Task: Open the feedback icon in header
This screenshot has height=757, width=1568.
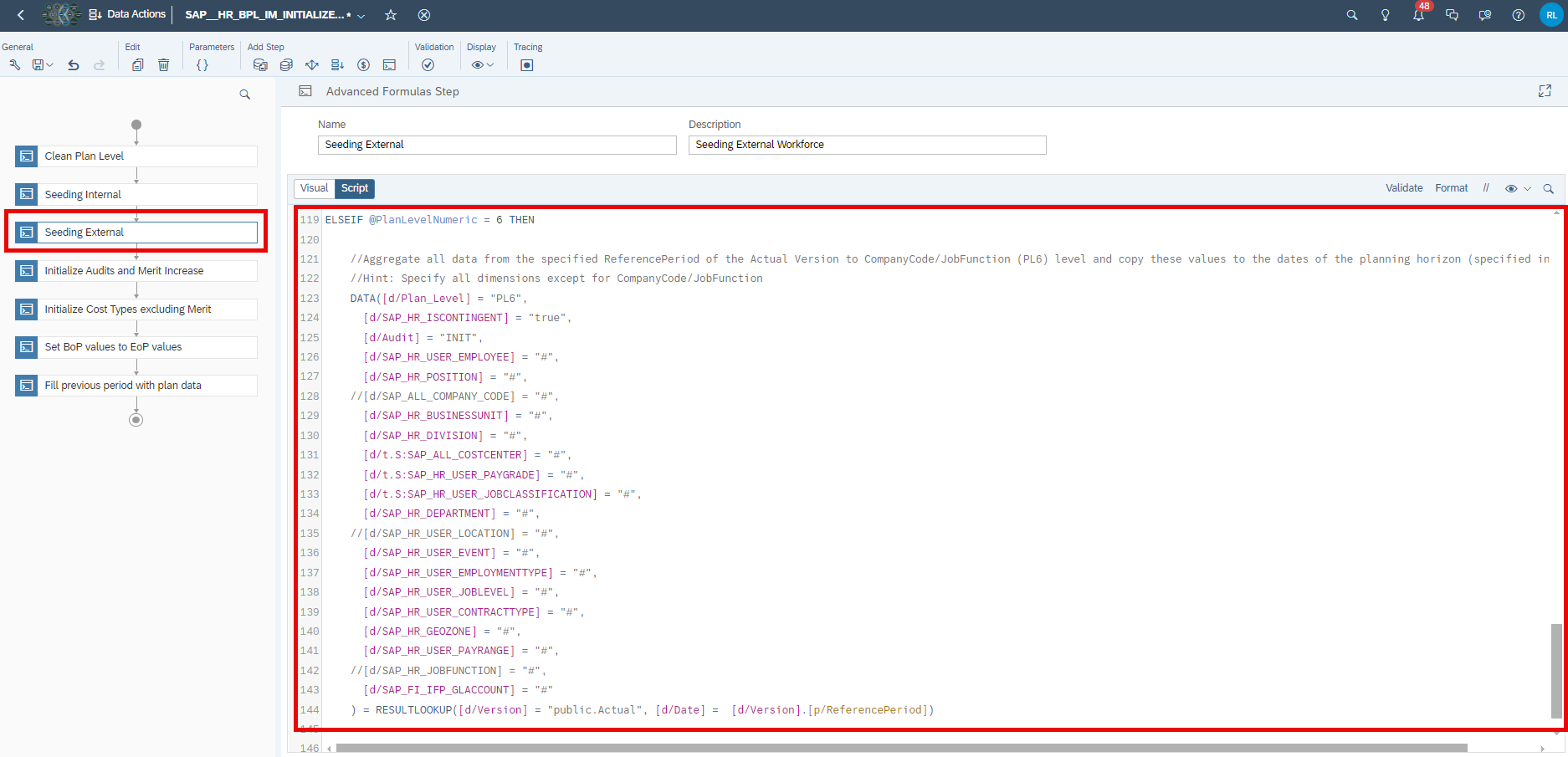Action: (1485, 15)
